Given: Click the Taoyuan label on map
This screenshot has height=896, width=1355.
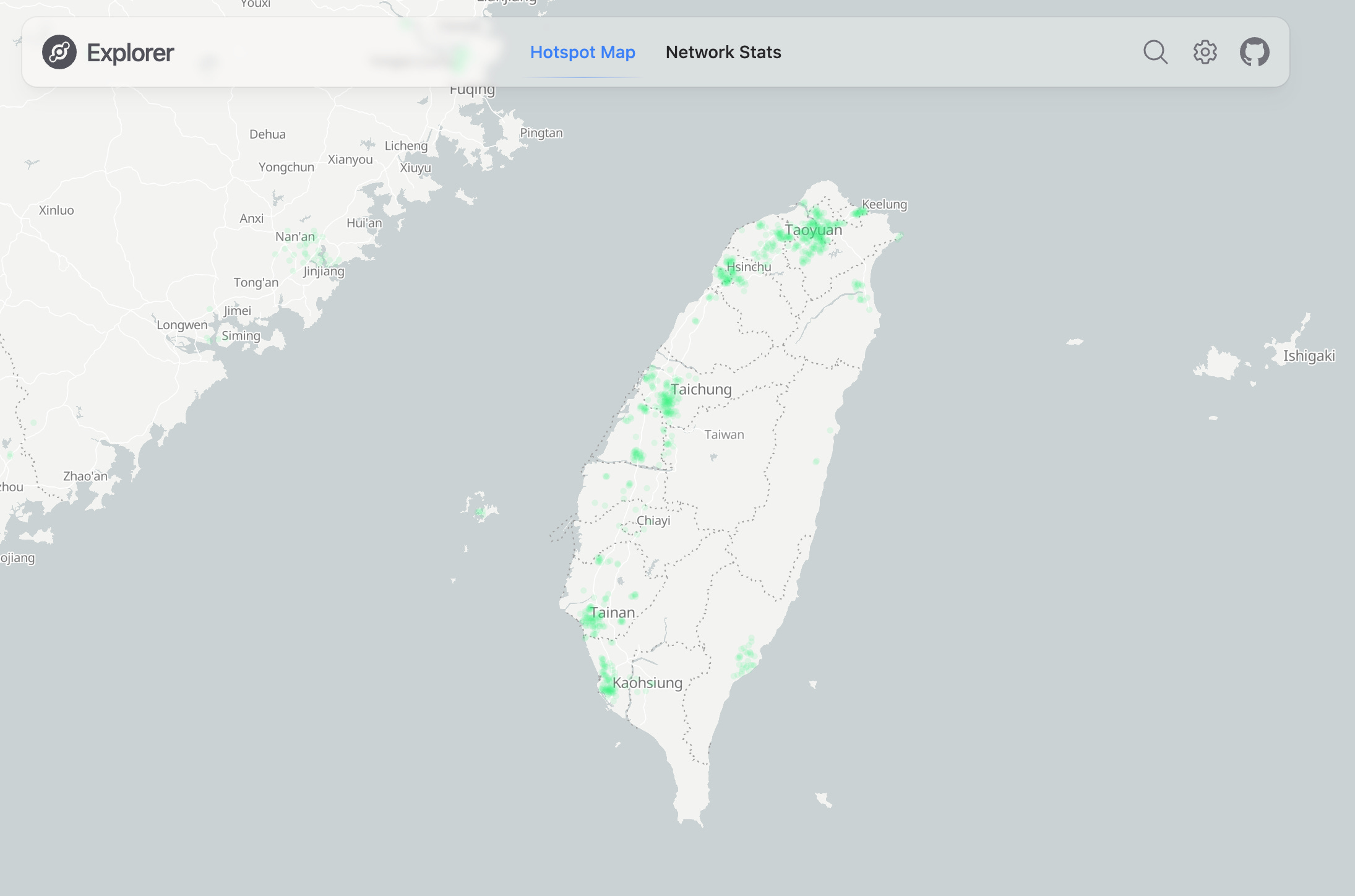Looking at the screenshot, I should coord(814,230).
